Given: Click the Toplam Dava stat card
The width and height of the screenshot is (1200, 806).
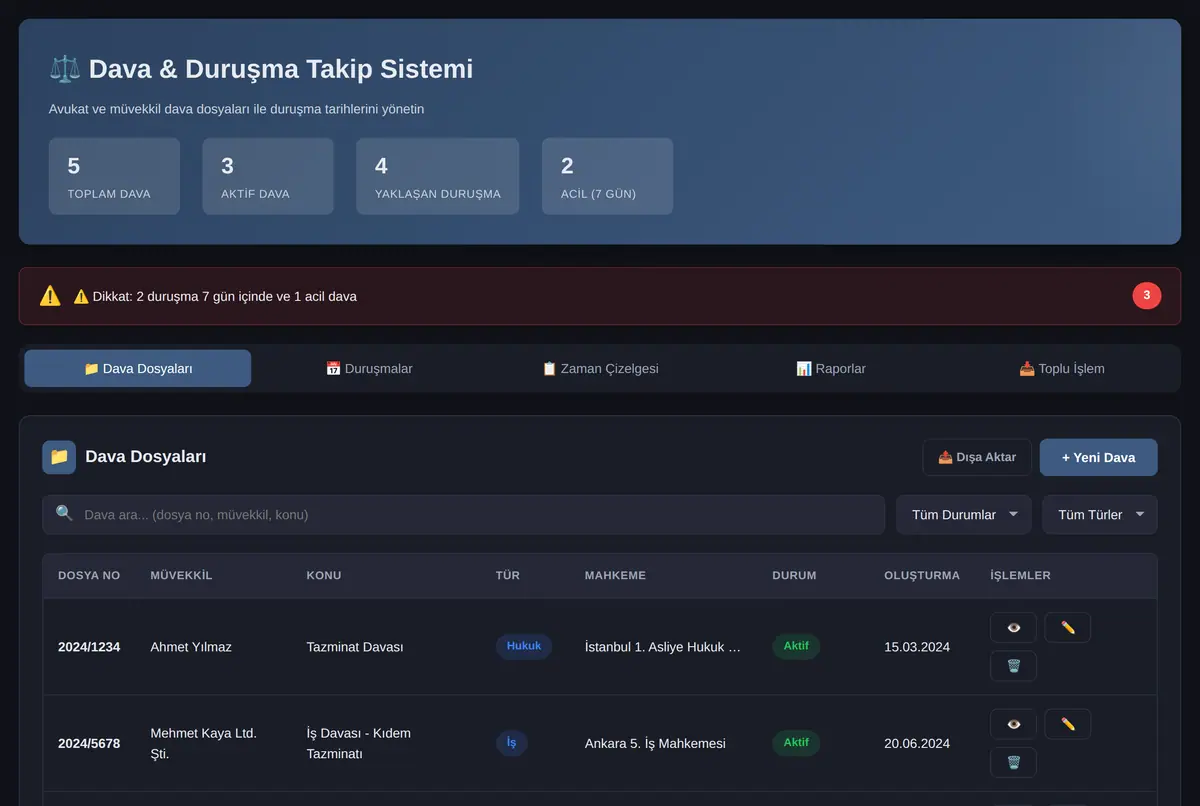Looking at the screenshot, I should [114, 176].
